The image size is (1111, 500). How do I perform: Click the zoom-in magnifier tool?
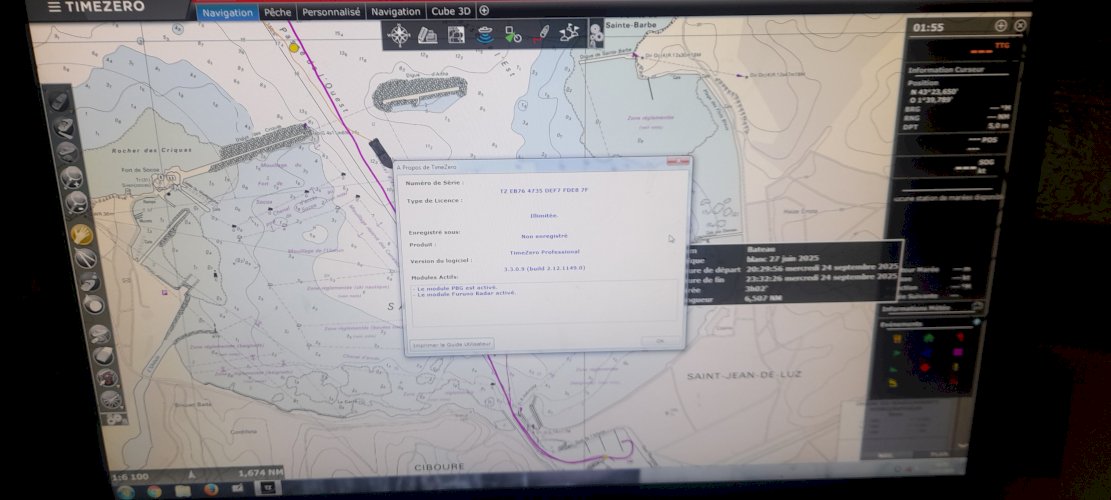point(72,177)
